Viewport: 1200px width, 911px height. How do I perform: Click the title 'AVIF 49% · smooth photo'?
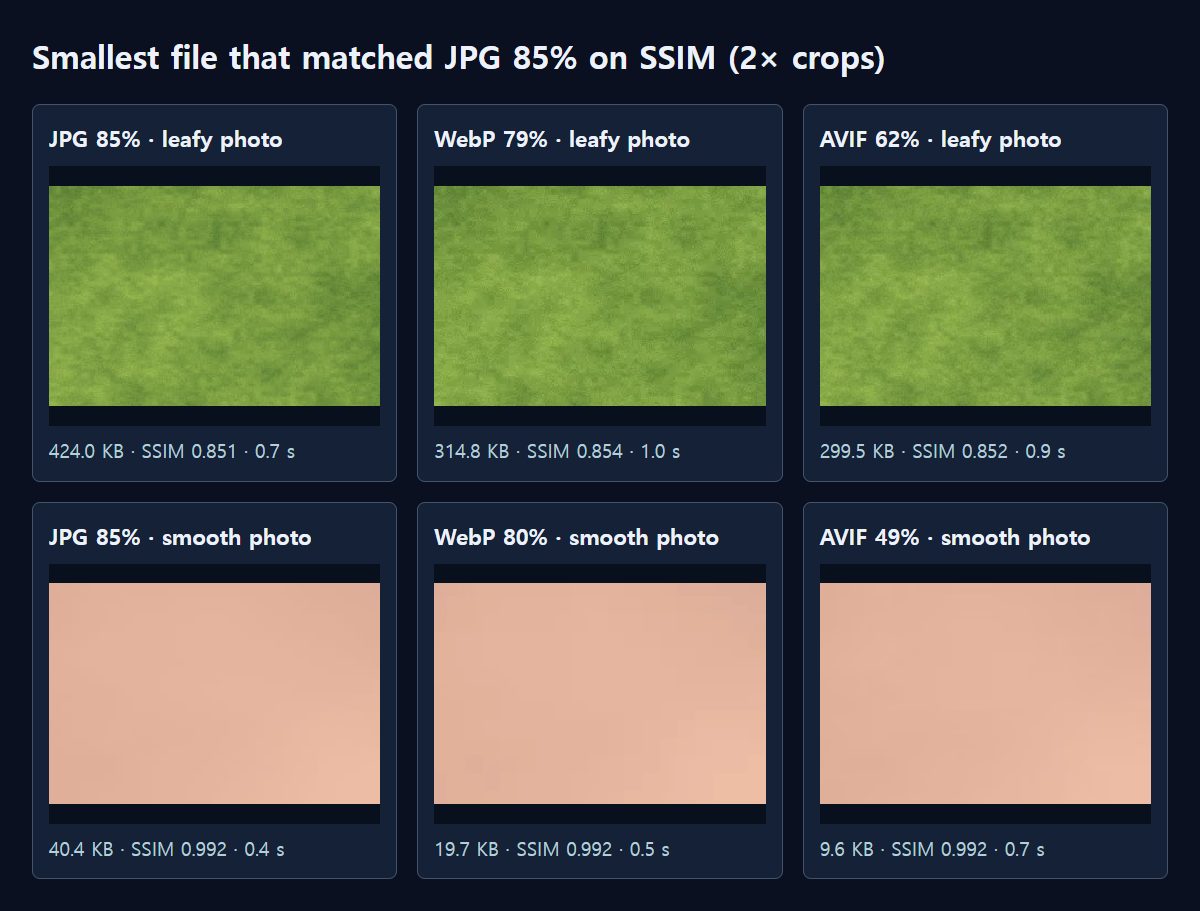tap(955, 538)
